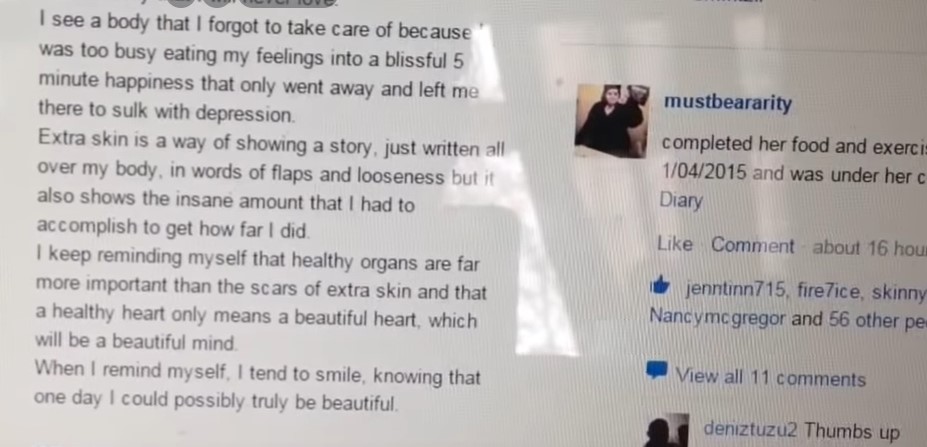The image size is (927, 447).
Task: Click the 'Thumbs up' comment text
Action: click(851, 432)
